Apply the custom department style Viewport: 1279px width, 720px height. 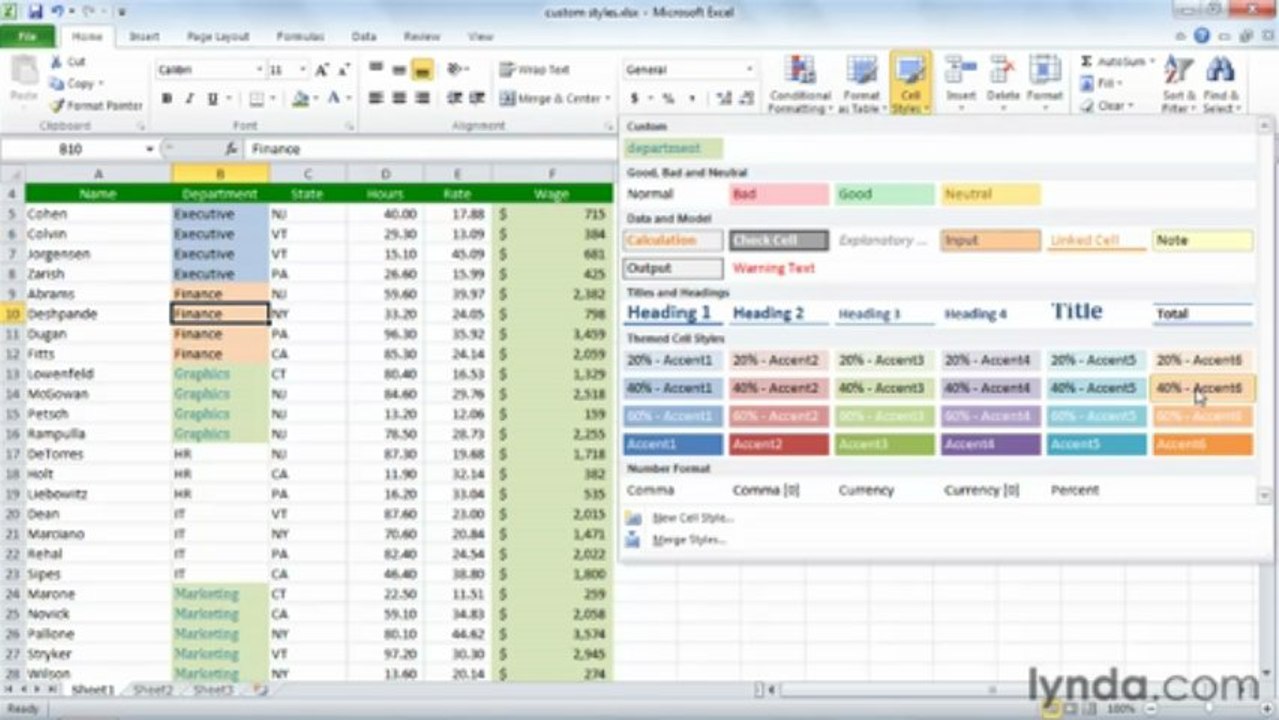[x=674, y=148]
